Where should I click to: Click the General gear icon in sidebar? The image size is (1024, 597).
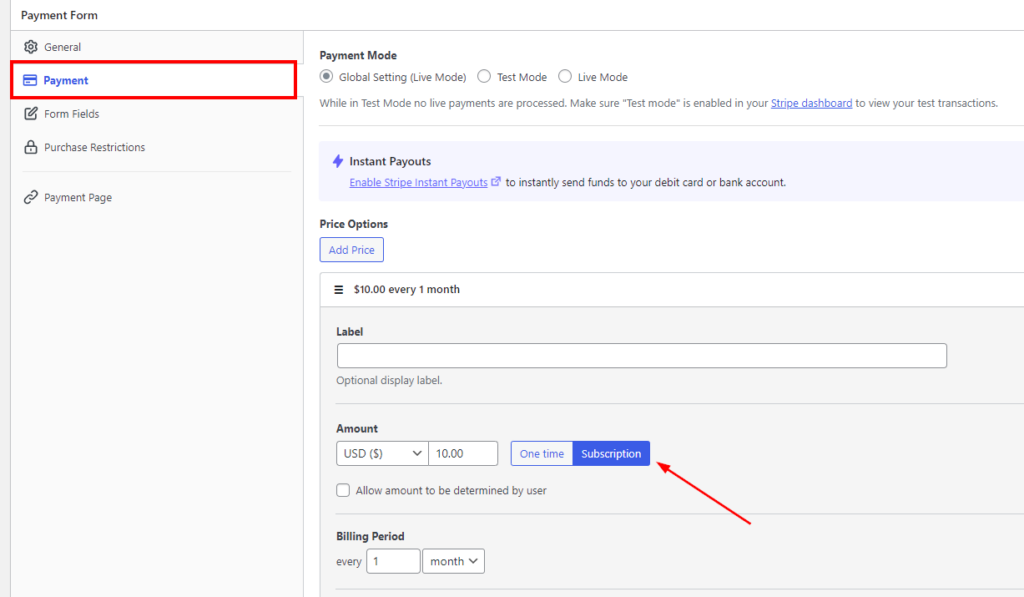(x=30, y=47)
